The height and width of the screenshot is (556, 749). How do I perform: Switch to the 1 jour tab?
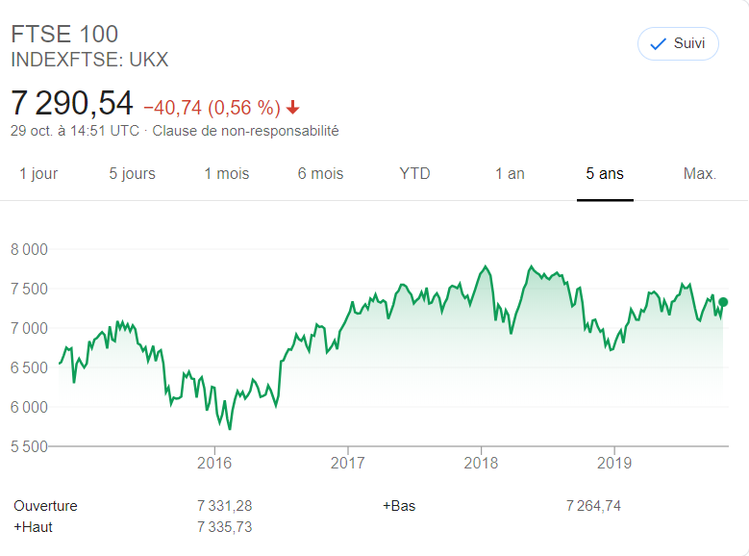click(x=39, y=173)
